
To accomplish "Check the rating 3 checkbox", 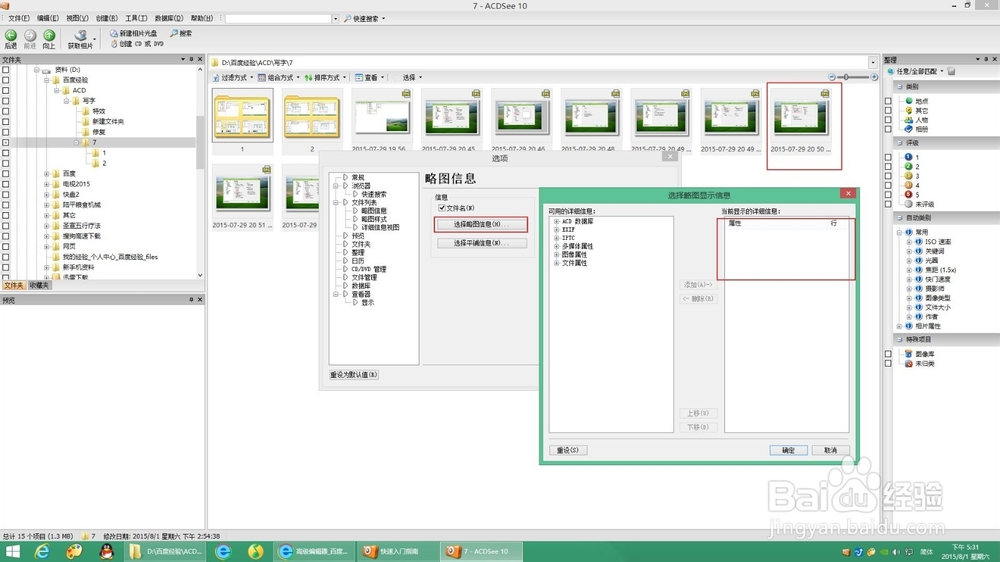I will point(888,175).
